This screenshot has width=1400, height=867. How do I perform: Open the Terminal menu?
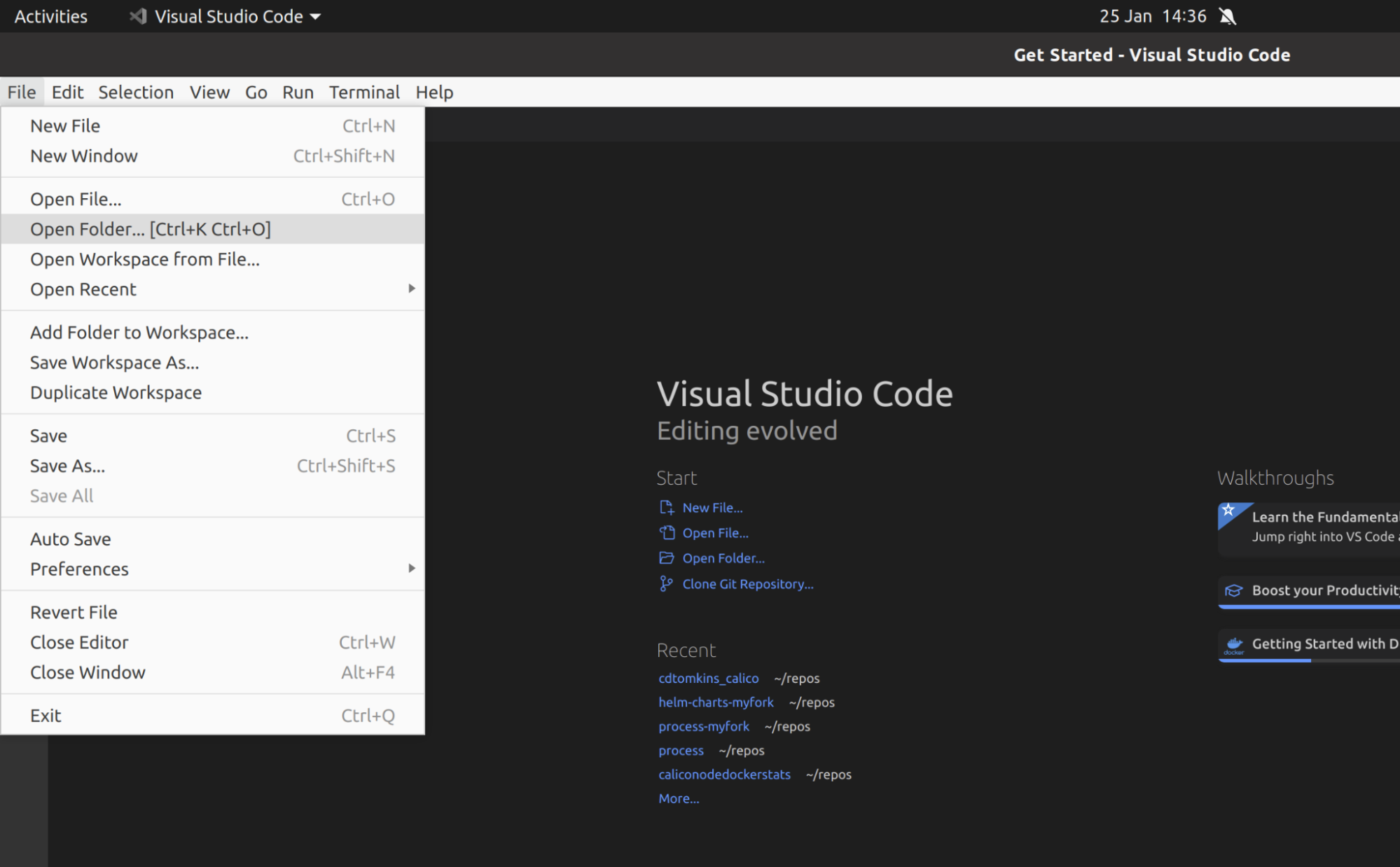[x=364, y=92]
